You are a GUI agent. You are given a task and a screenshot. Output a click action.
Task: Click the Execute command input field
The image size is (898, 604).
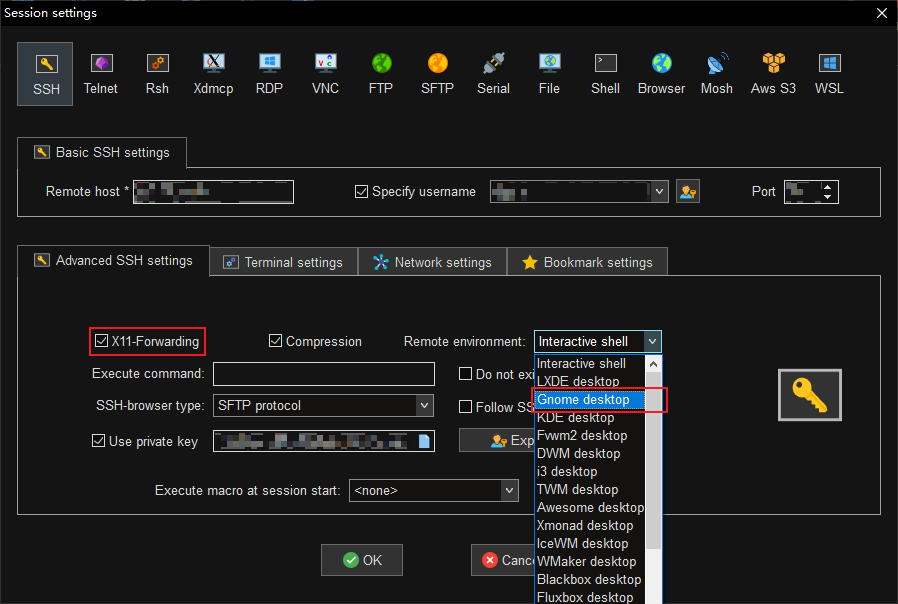coord(323,374)
